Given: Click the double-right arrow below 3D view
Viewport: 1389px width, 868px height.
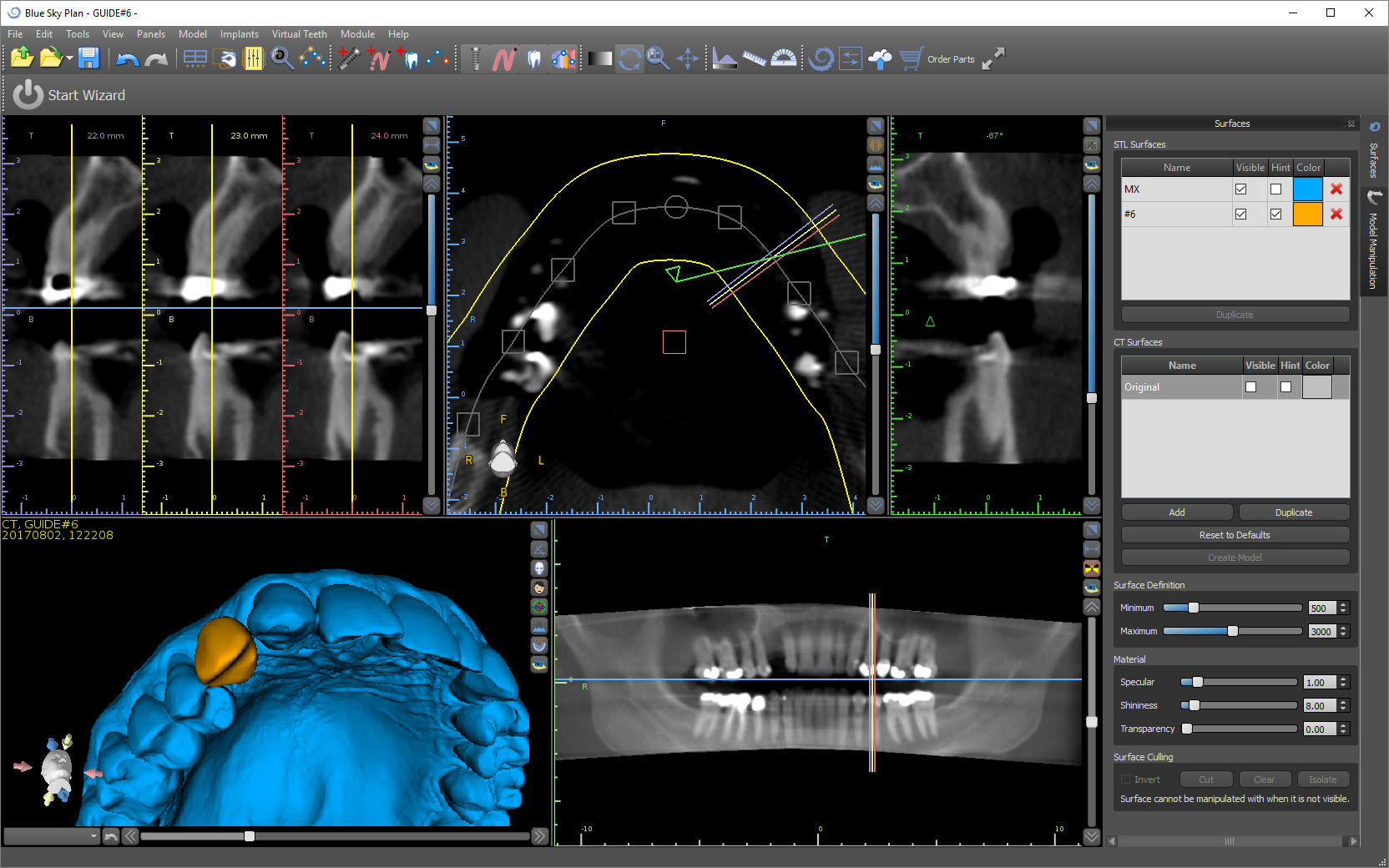Looking at the screenshot, I should tap(540, 836).
